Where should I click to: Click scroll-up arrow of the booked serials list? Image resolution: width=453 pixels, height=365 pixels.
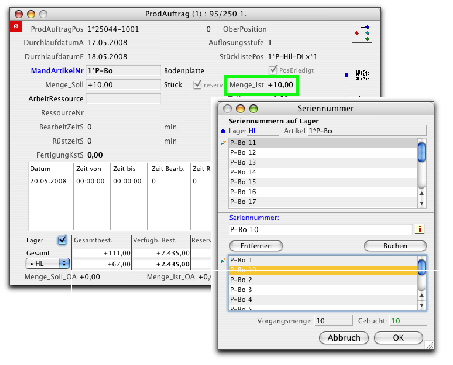click(422, 295)
